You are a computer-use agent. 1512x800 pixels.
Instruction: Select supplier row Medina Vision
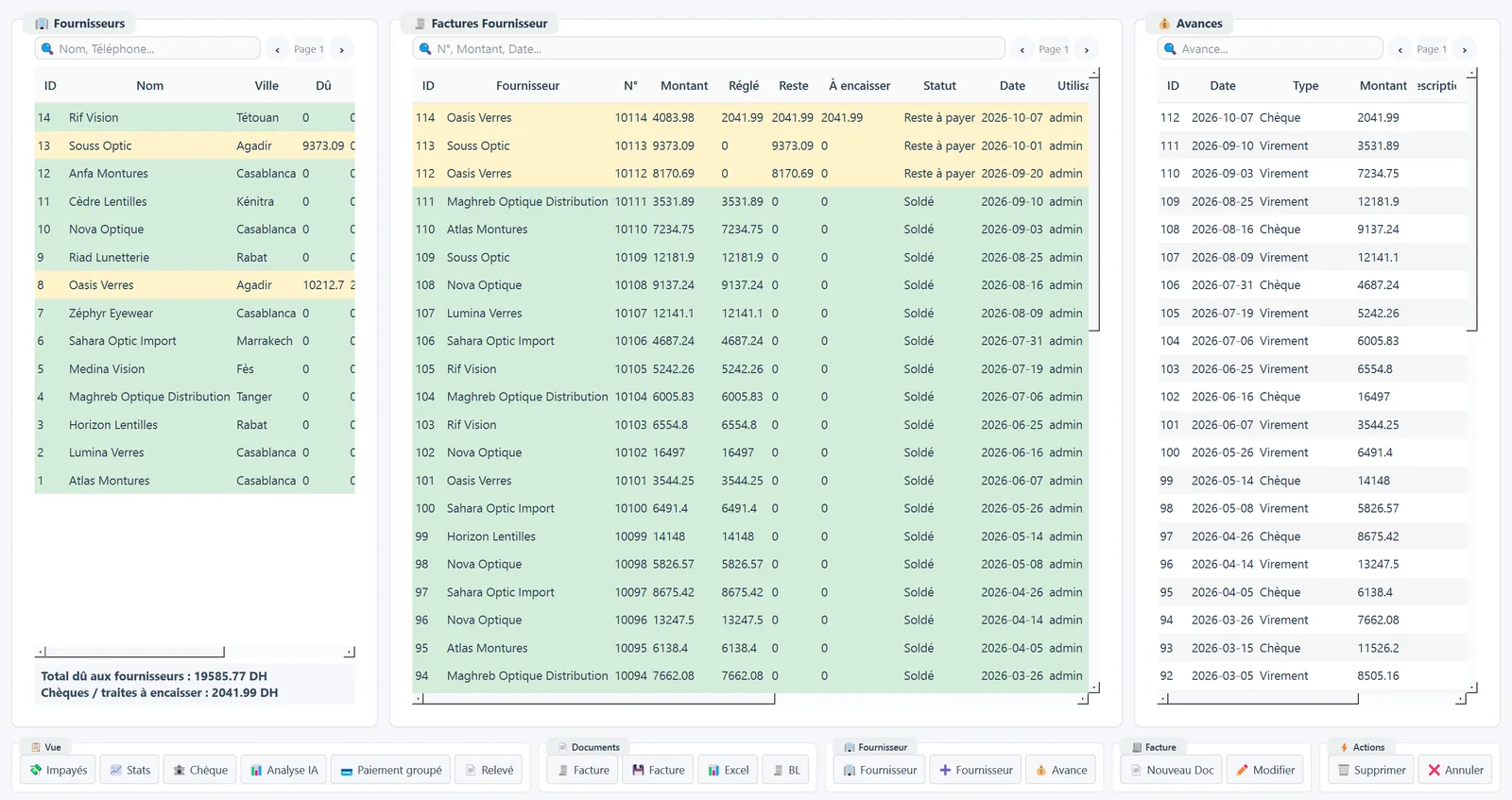195,369
